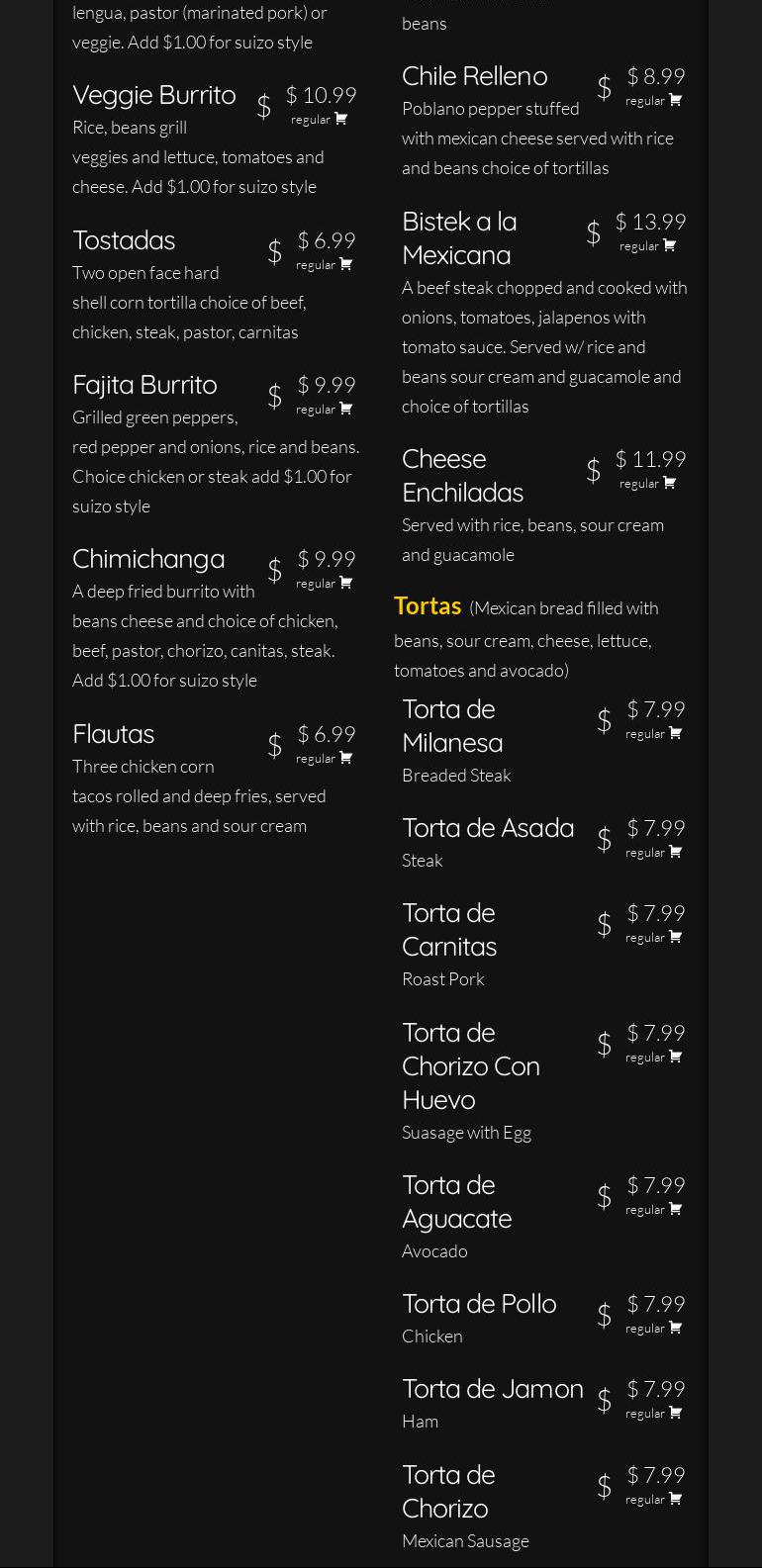
Task: Click dollar sign next to Torta de Aguacate
Action: (604, 1197)
